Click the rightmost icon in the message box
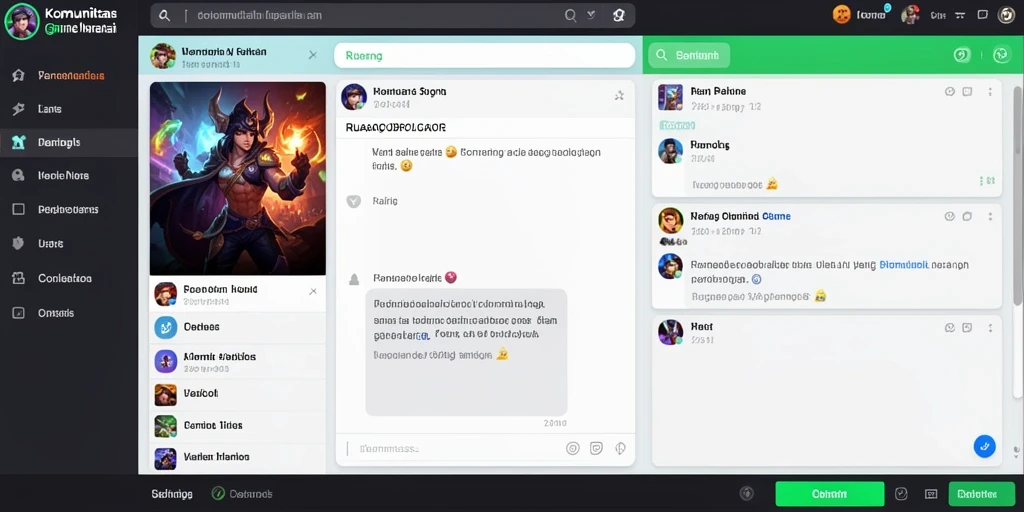Image resolution: width=1024 pixels, height=512 pixels. click(620, 449)
